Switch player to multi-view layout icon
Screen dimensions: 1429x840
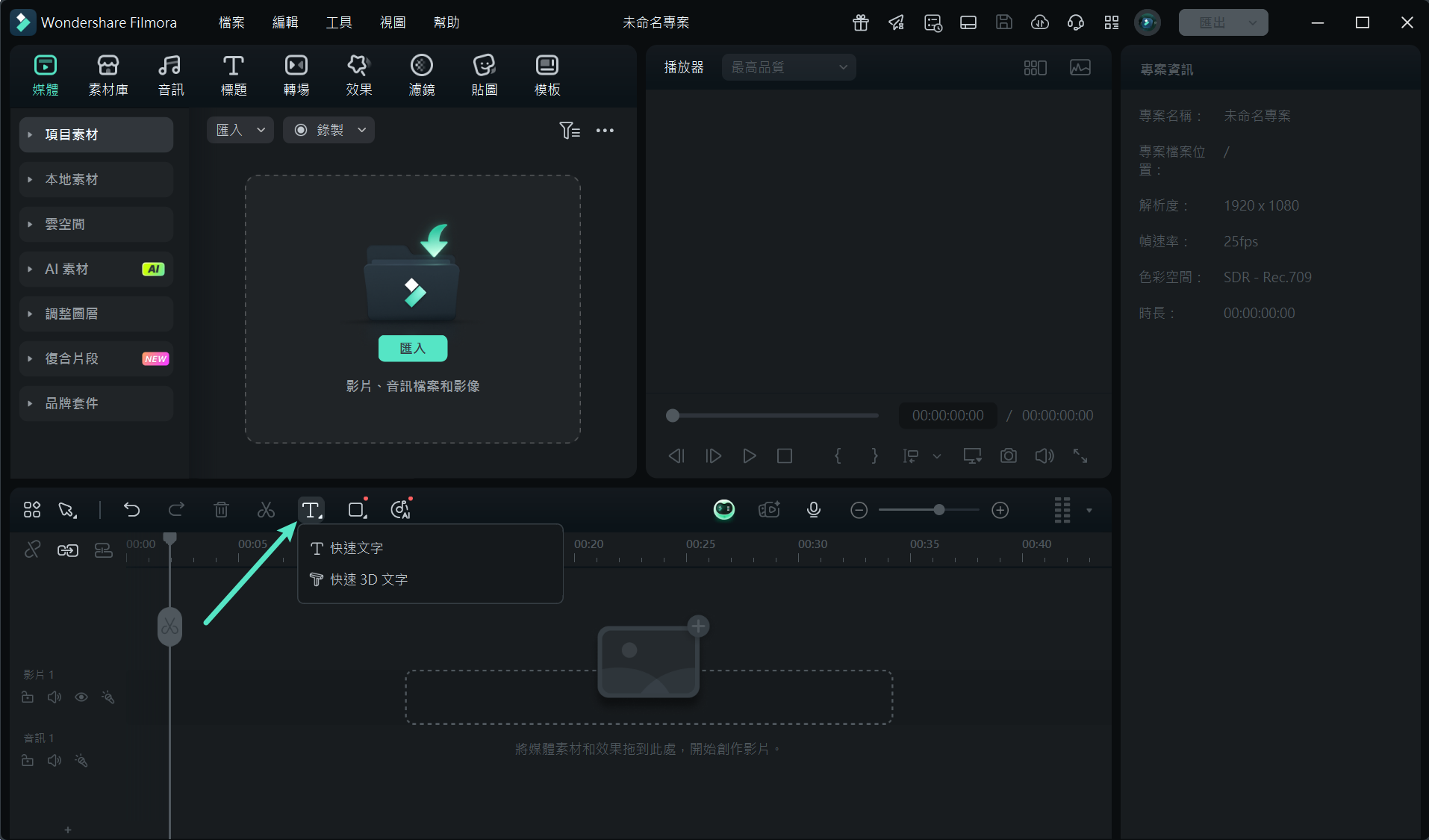pyautogui.click(x=1035, y=67)
